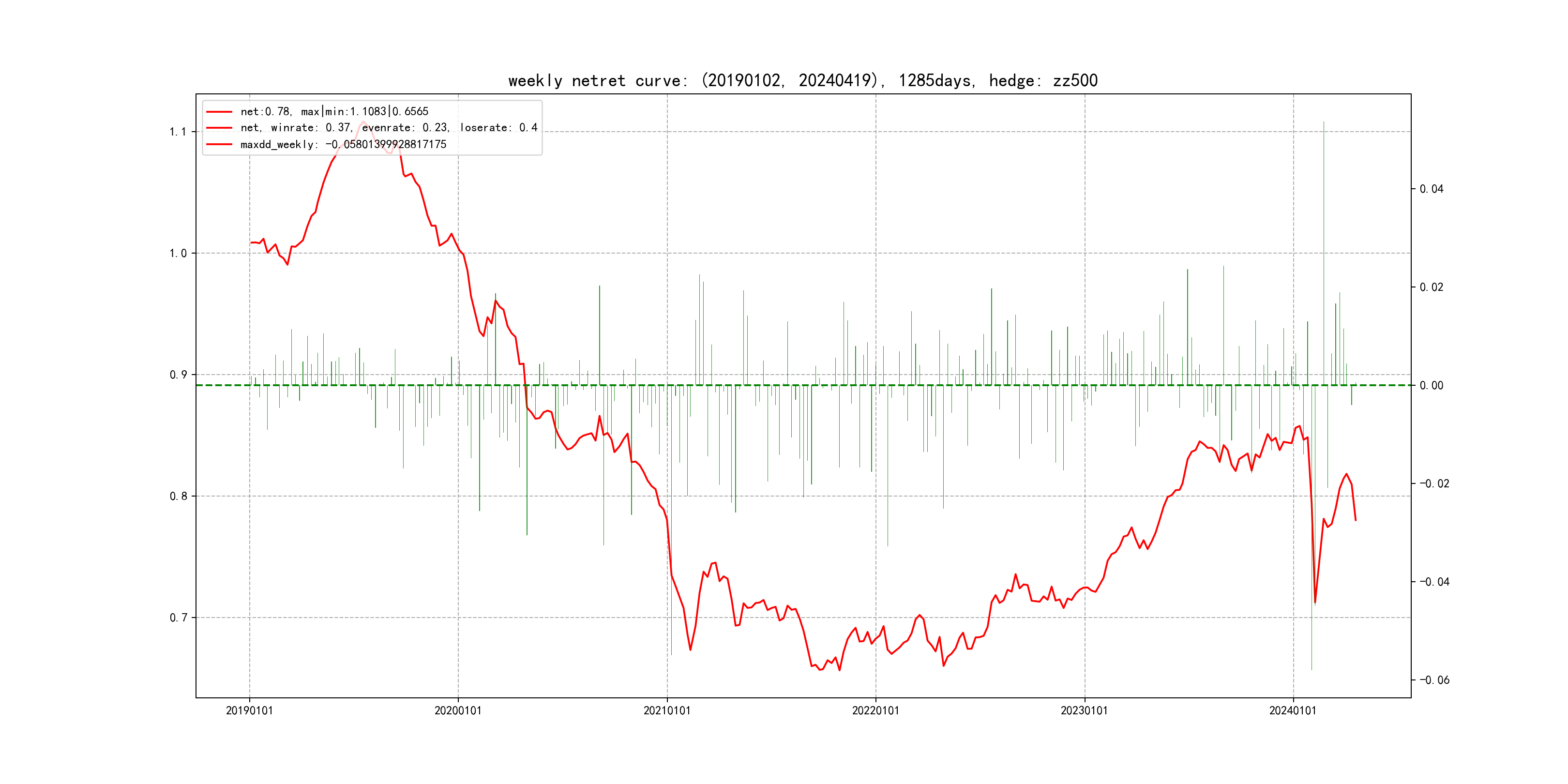Click the 20190101 x-axis label

click(249, 711)
